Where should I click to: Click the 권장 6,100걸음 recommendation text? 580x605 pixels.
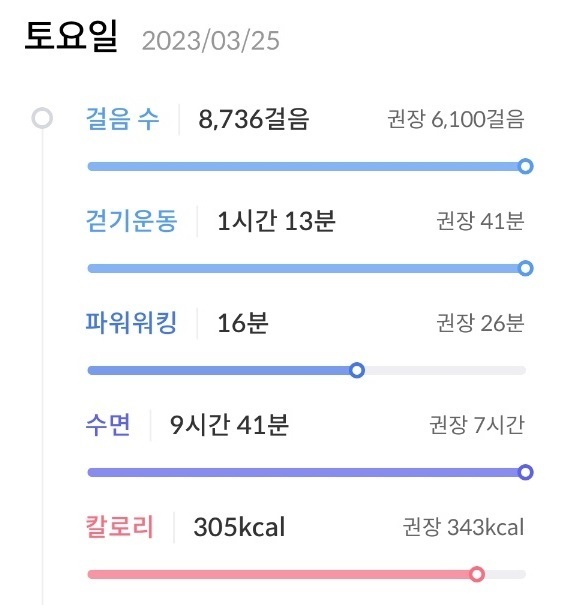coord(456,119)
